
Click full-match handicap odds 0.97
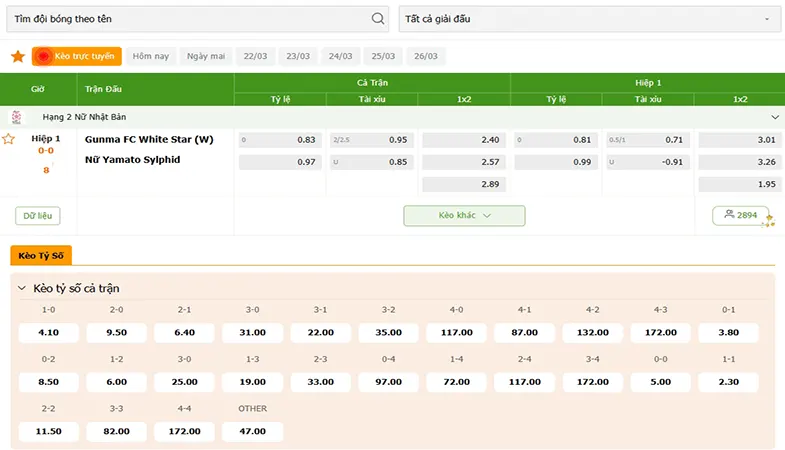pos(280,162)
